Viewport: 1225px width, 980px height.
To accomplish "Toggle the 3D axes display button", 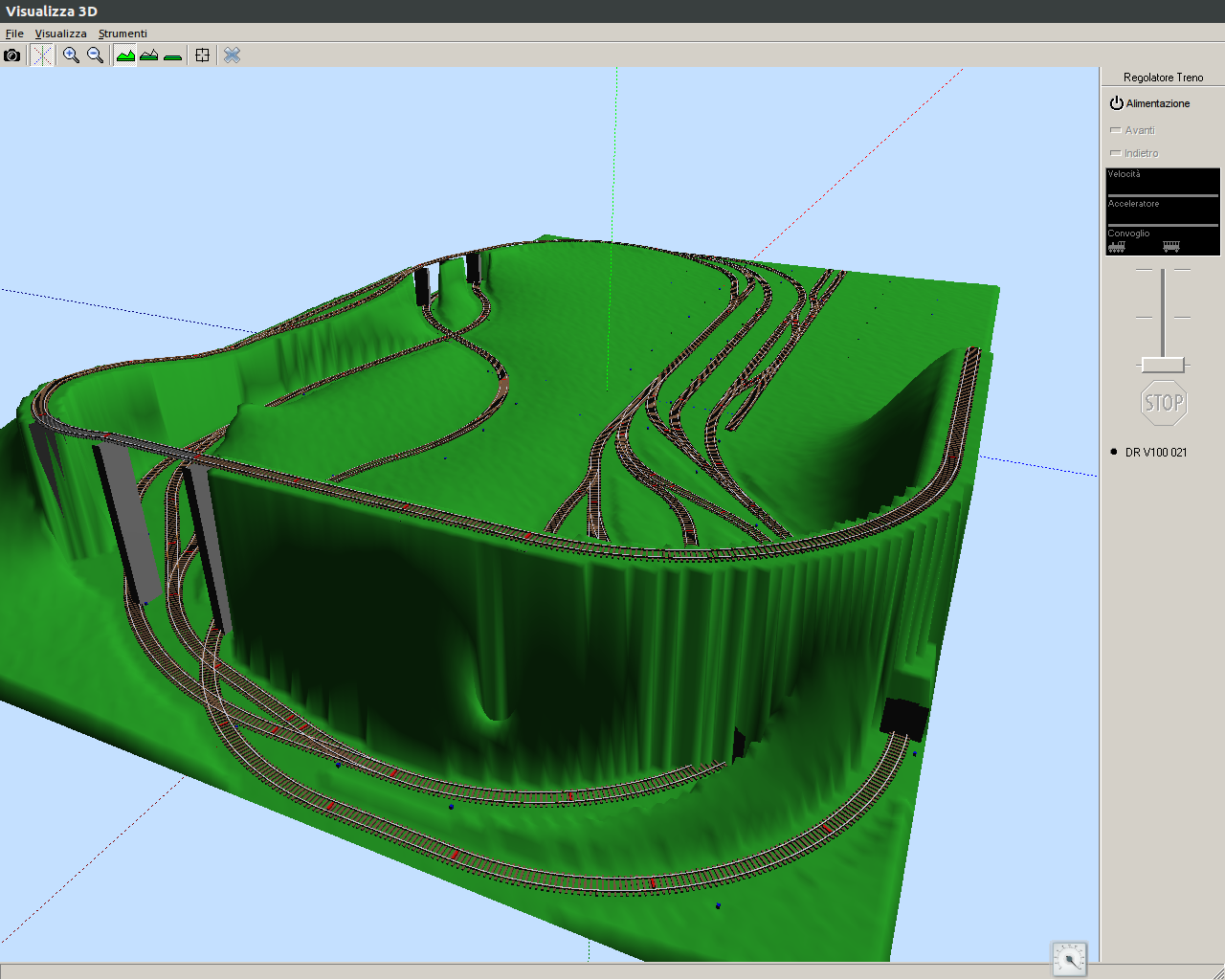I will click(x=41, y=56).
